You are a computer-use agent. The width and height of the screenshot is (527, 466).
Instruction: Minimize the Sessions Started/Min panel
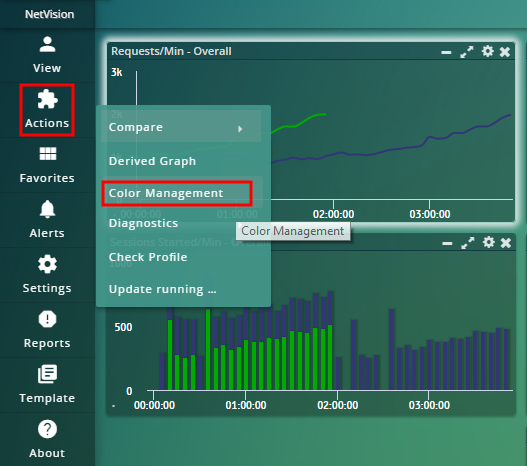pyautogui.click(x=447, y=243)
